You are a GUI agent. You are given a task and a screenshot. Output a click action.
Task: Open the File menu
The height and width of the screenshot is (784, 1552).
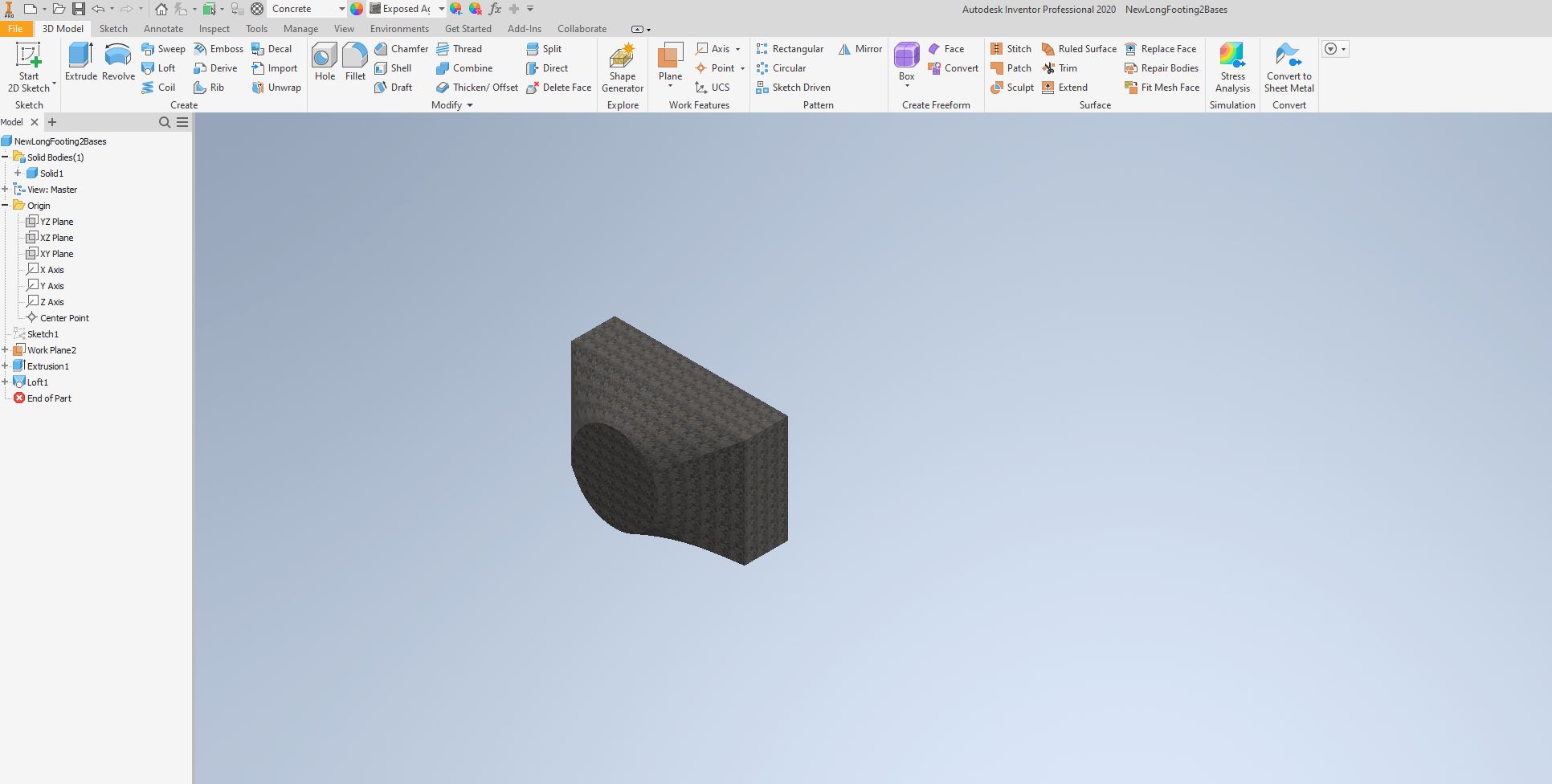coord(14,28)
